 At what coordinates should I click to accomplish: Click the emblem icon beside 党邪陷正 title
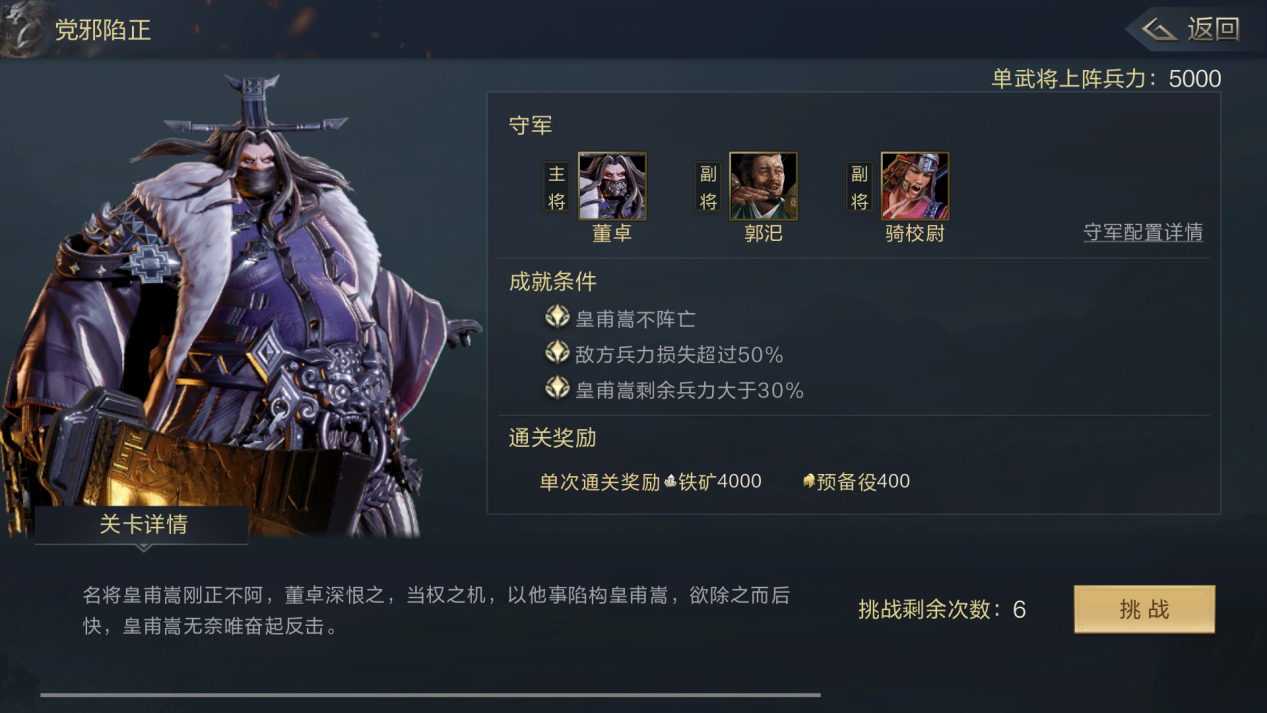click(22, 28)
